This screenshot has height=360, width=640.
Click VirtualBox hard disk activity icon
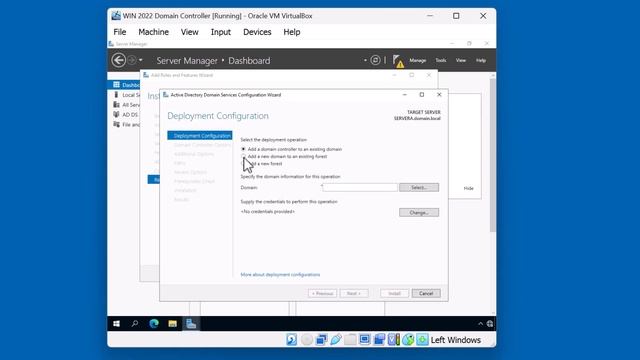pos(291,340)
